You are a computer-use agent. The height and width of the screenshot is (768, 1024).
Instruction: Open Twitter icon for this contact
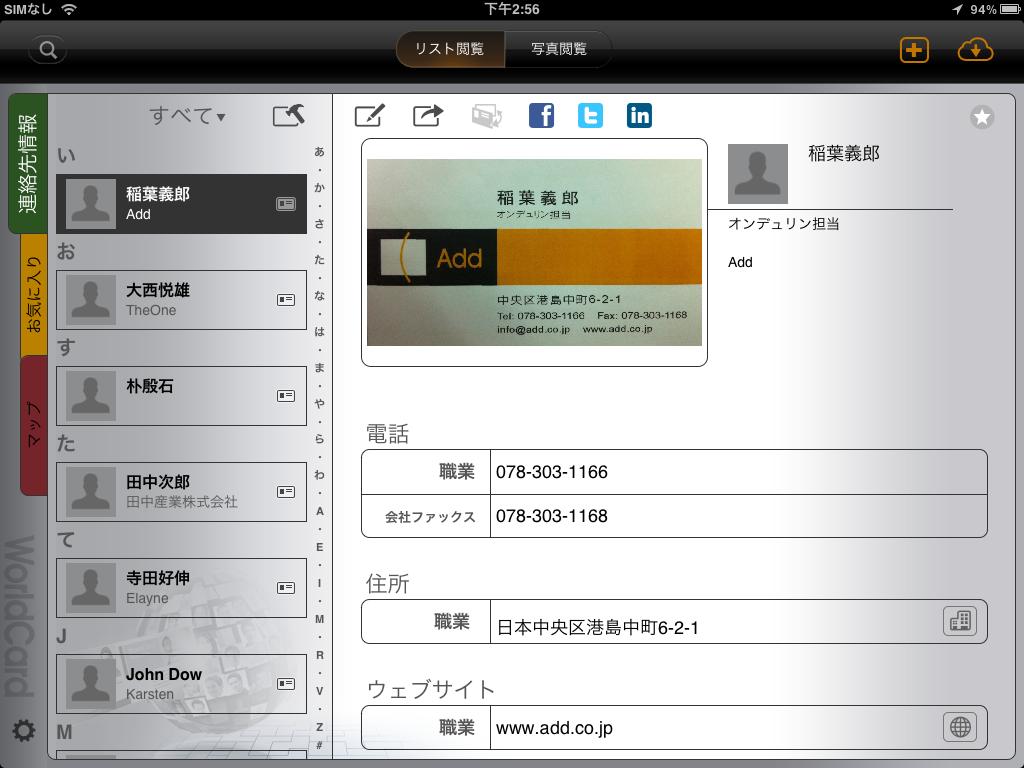click(590, 116)
